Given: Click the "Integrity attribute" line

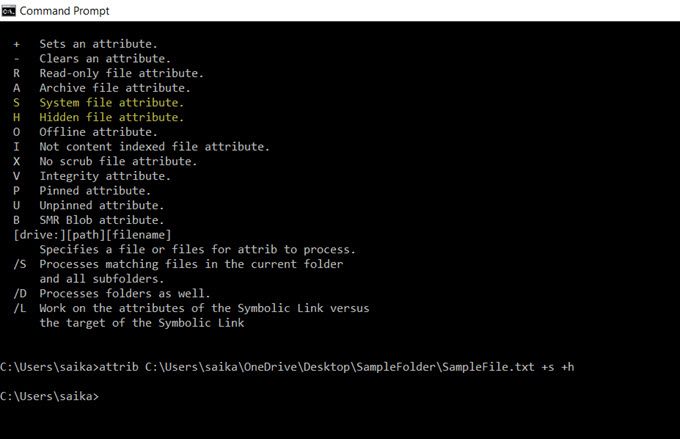Looking at the screenshot, I should [x=105, y=176].
